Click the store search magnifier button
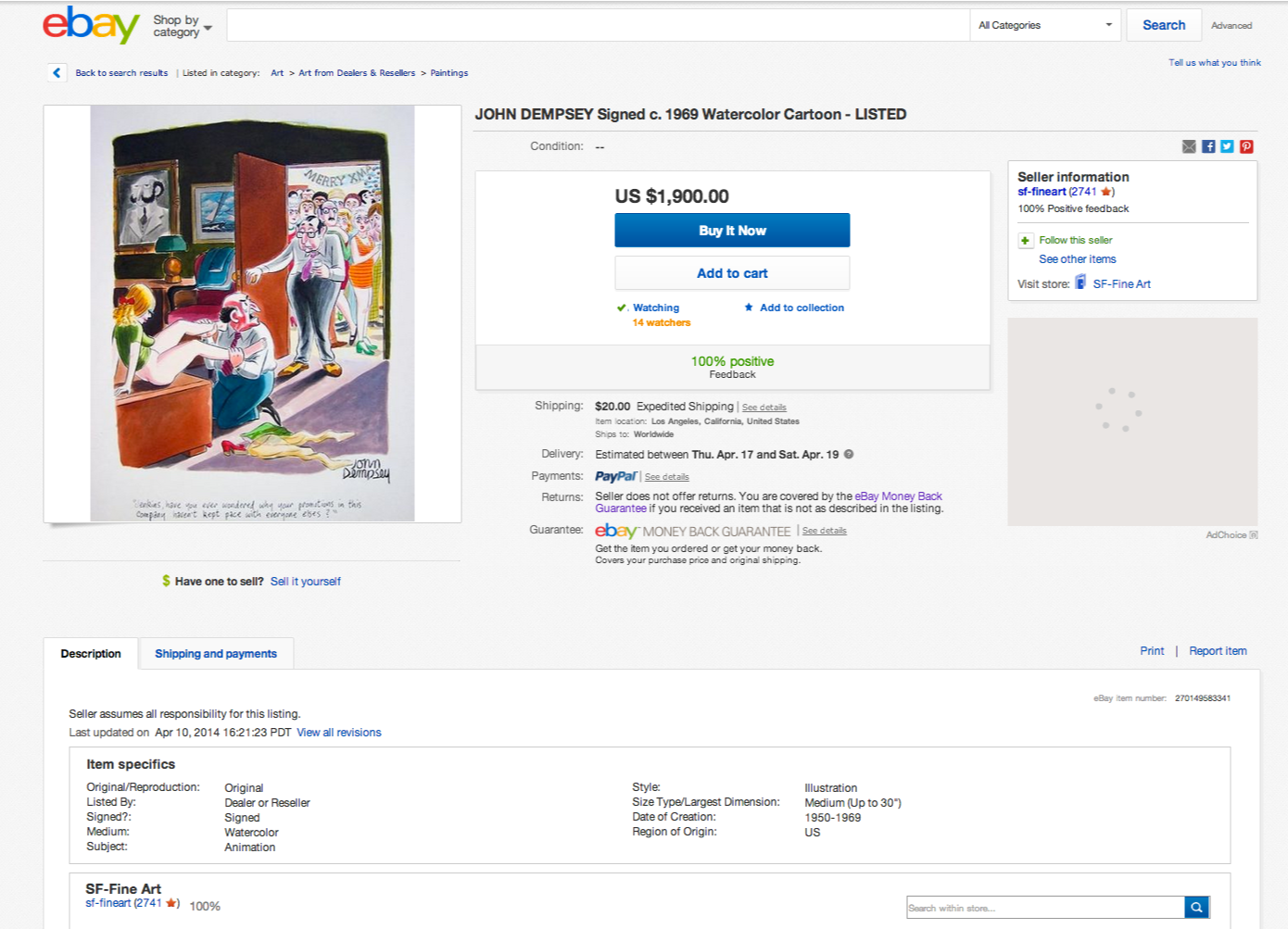The height and width of the screenshot is (929, 1288). pos(1196,908)
